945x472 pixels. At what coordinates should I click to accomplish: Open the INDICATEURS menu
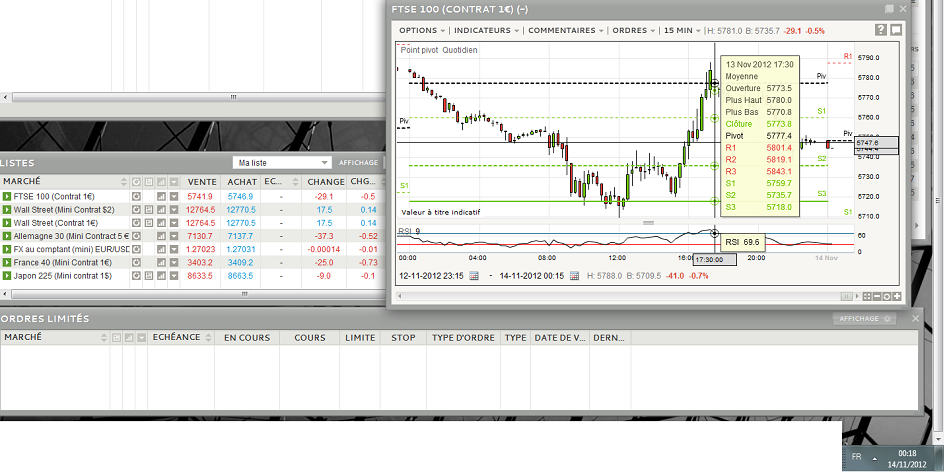[x=486, y=30]
